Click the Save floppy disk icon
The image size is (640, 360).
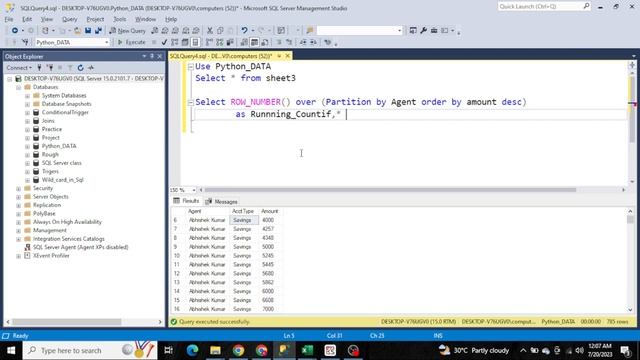(x=88, y=31)
